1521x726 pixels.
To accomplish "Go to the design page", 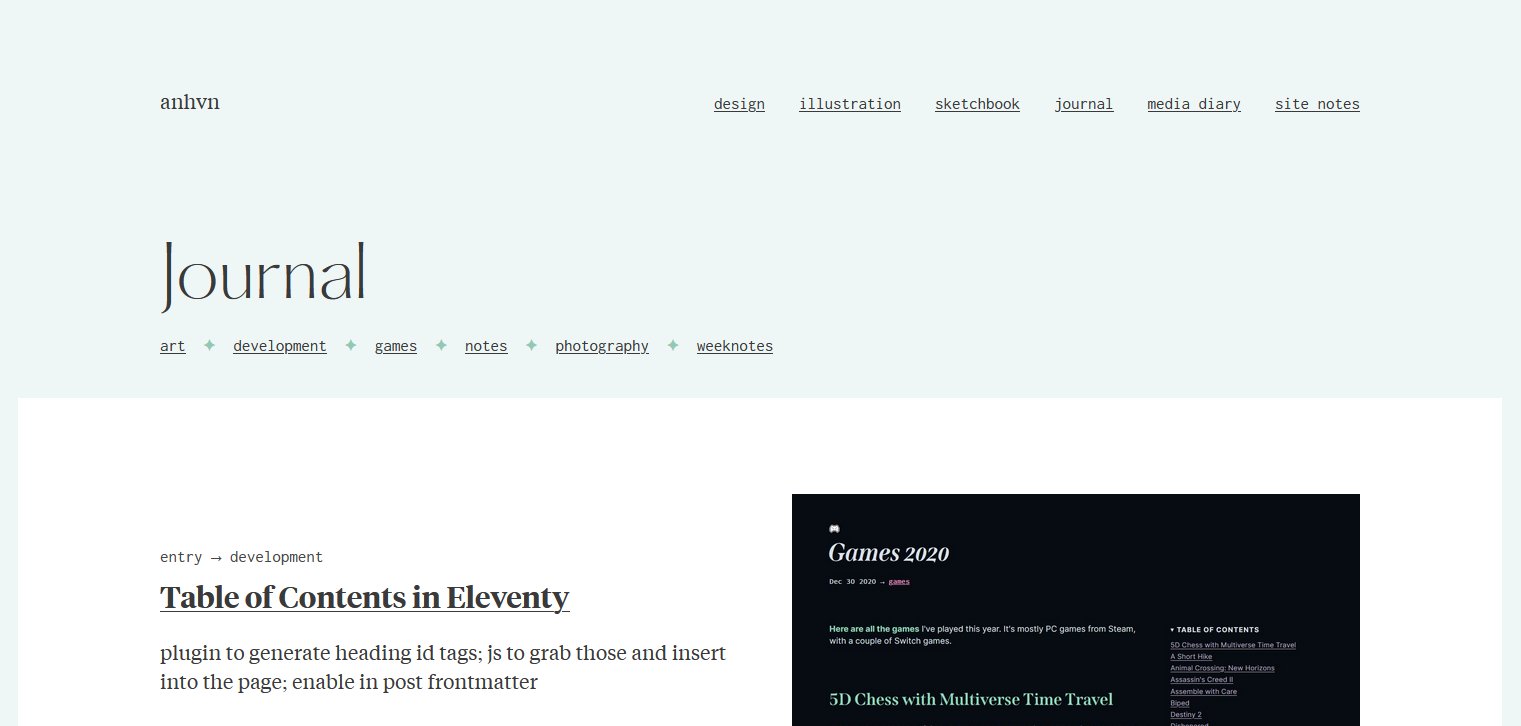I will (739, 104).
